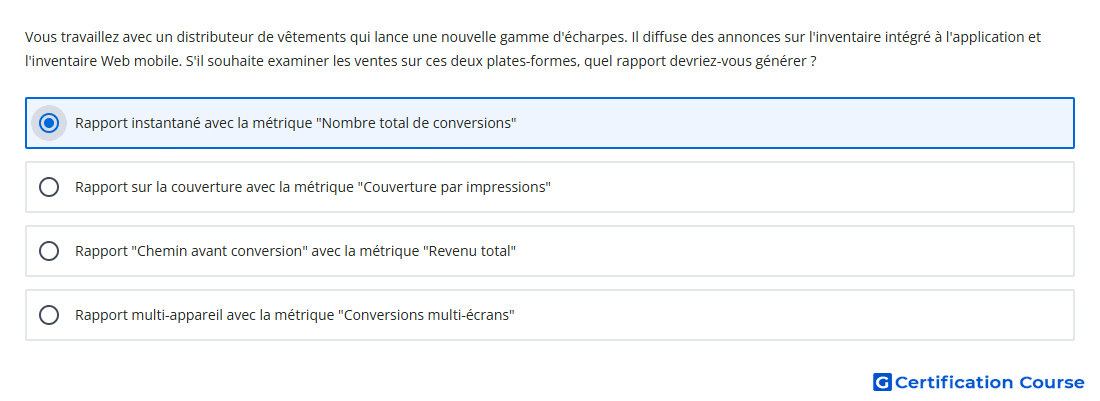Image resolution: width=1100 pixels, height=401 pixels.
Task: Click the quoted metric "Conversions multi-écrans"
Action: click(427, 315)
